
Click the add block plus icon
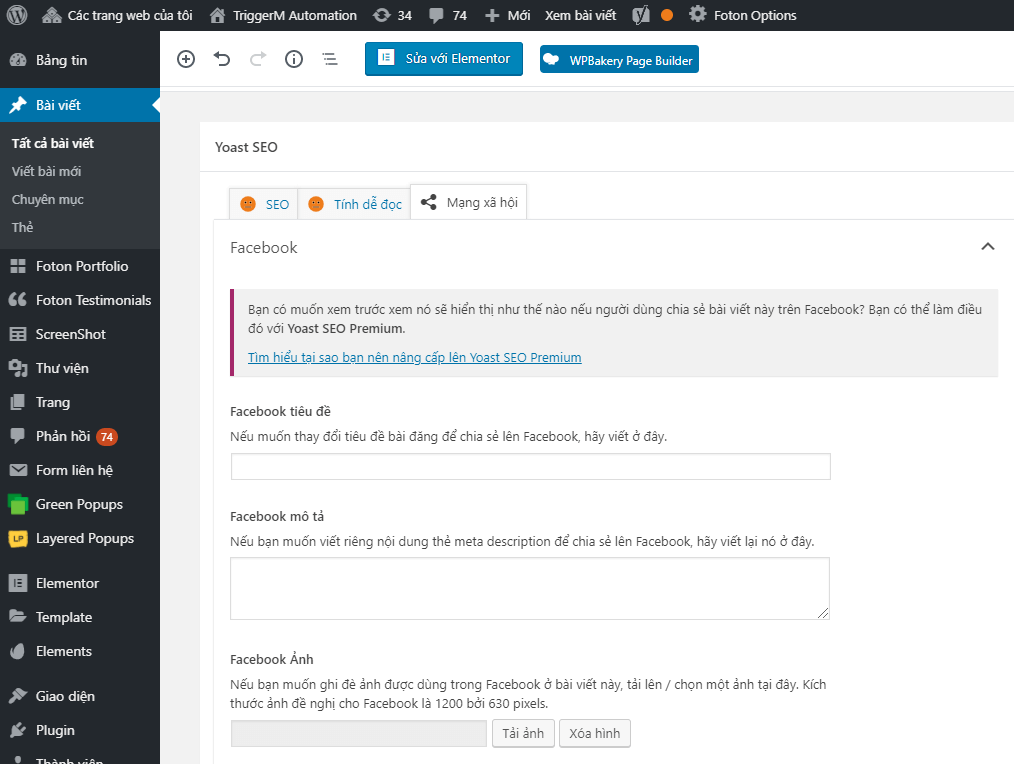pyautogui.click(x=186, y=59)
